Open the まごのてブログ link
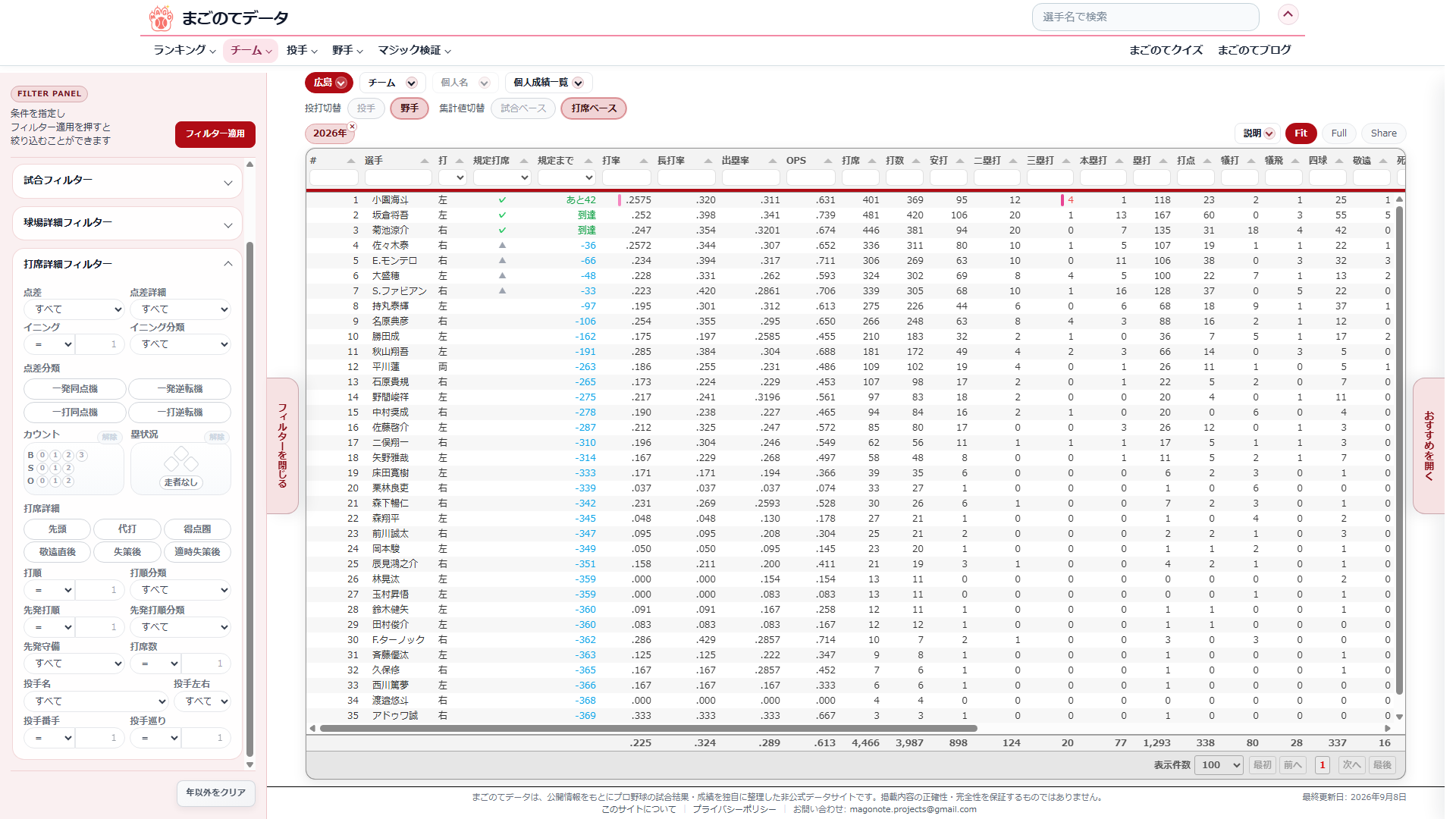The width and height of the screenshot is (1456, 819). point(1254,50)
